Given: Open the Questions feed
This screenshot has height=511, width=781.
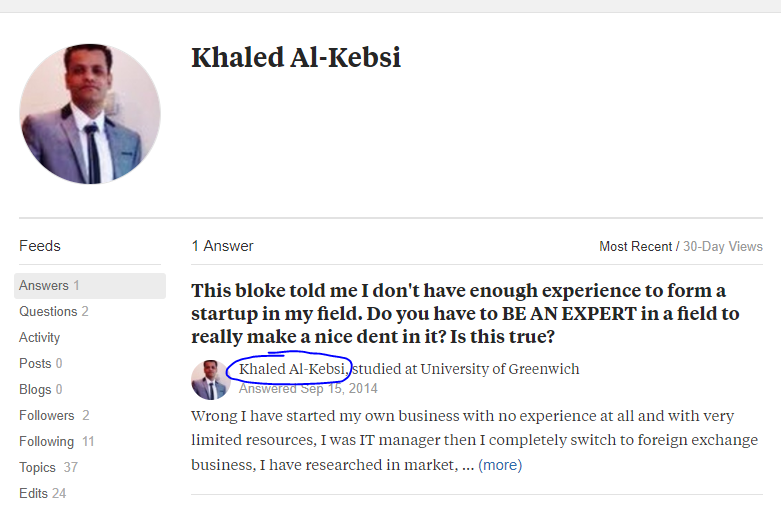Looking at the screenshot, I should 54,311.
